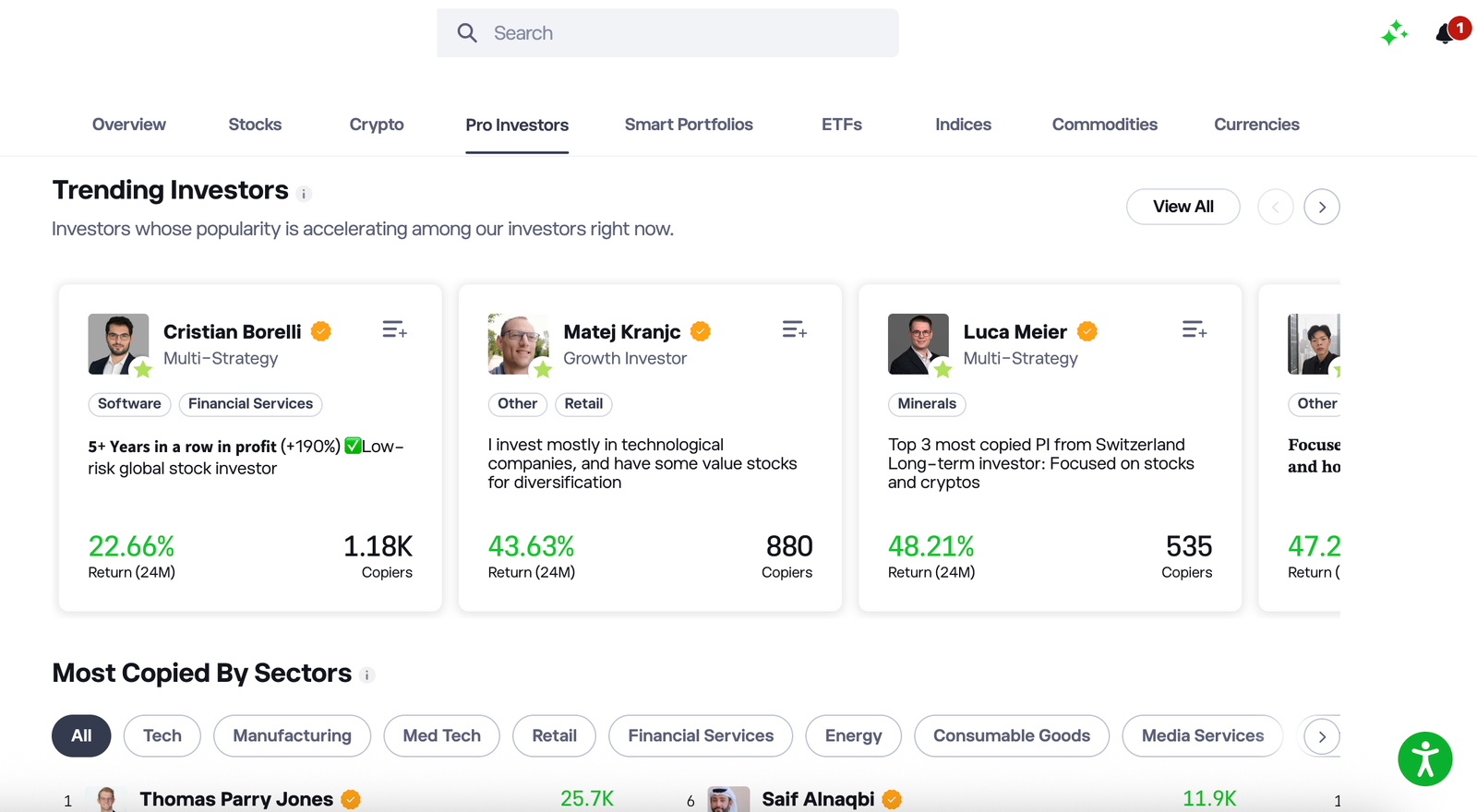1477x812 pixels.
Task: Filter investors by Manufacturing sector
Action: tap(292, 735)
